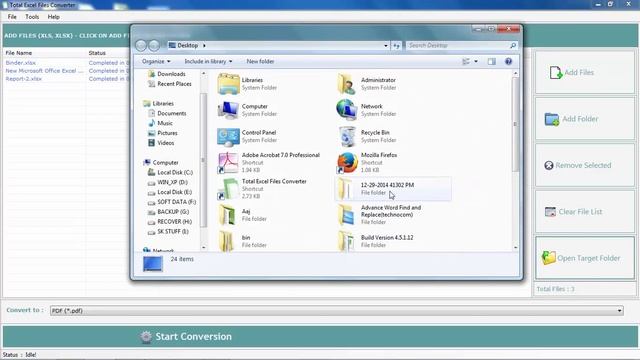Open the Libraries system folder icon
This screenshot has height=360, width=640.
point(228,84)
